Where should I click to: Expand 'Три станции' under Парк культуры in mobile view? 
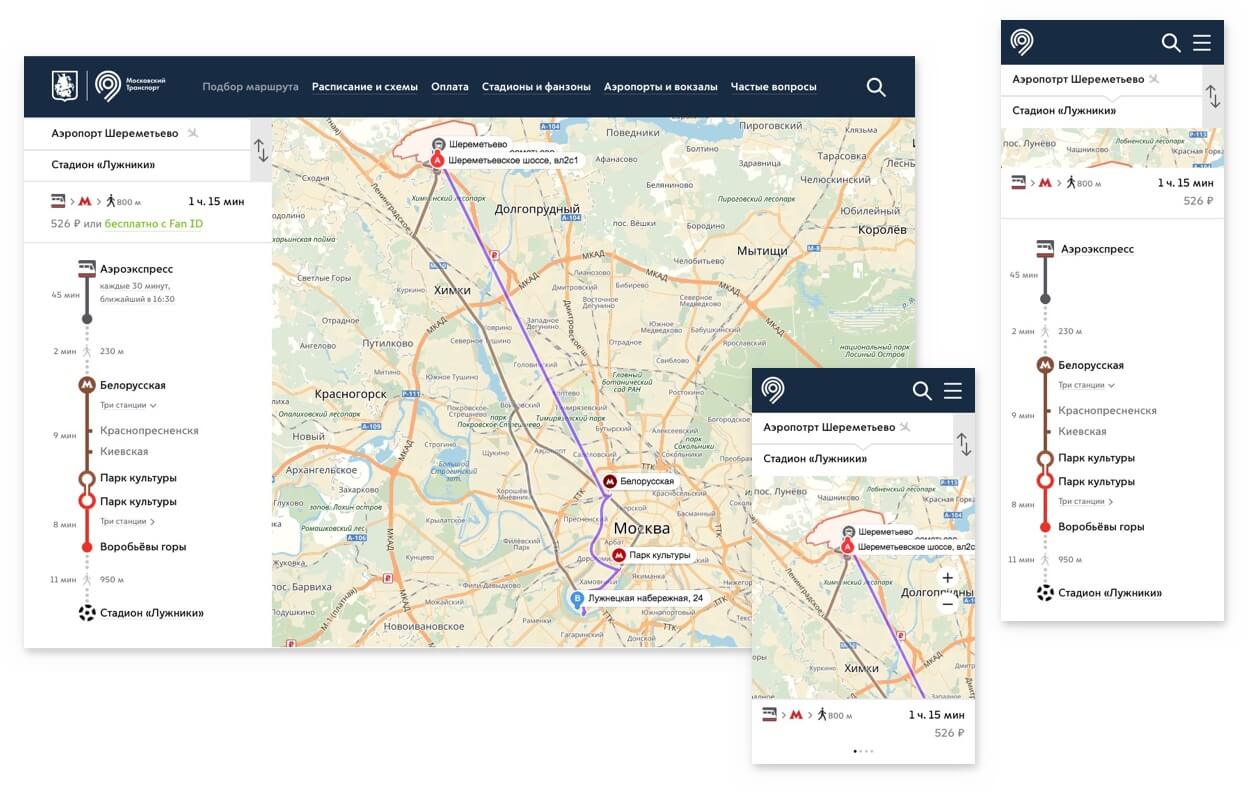tap(1086, 501)
